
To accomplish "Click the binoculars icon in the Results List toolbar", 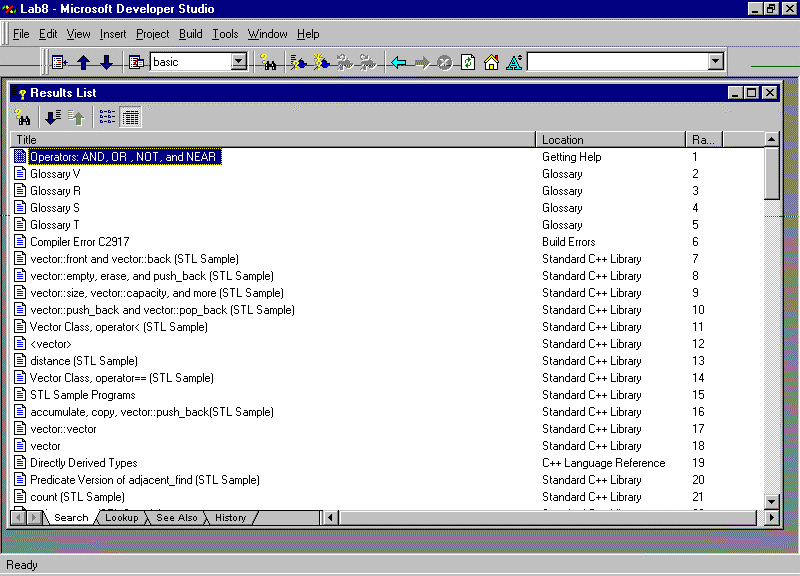I will point(22,117).
